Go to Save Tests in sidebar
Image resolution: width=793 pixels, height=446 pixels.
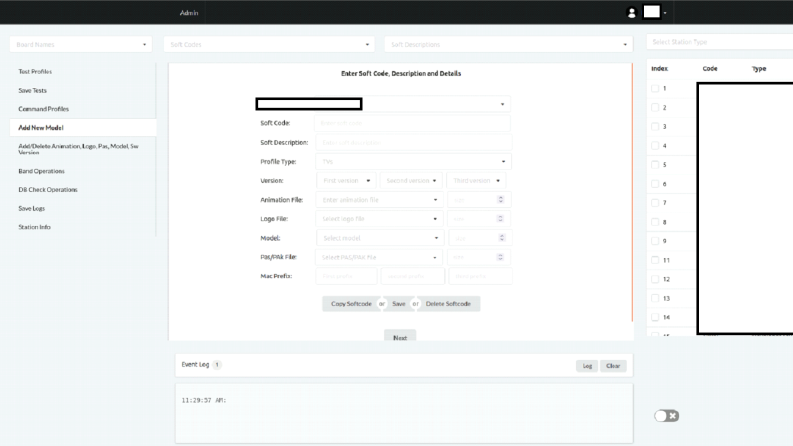point(32,91)
